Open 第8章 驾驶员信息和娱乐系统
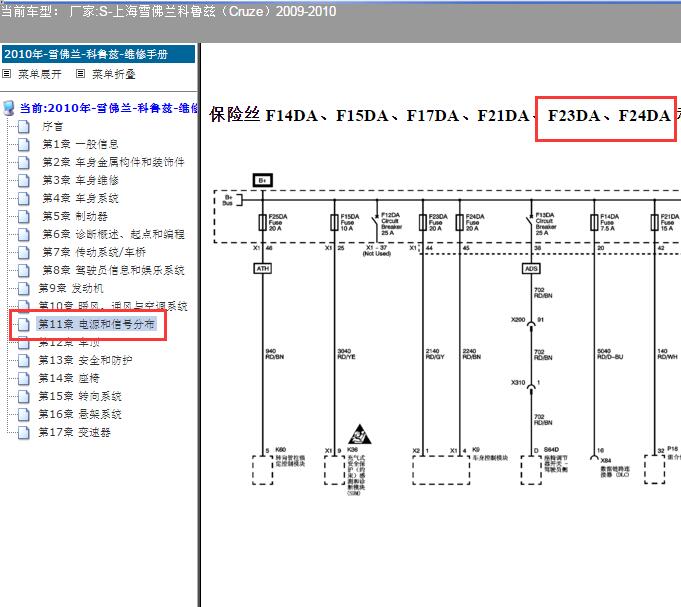Image resolution: width=681 pixels, height=607 pixels. (113, 271)
